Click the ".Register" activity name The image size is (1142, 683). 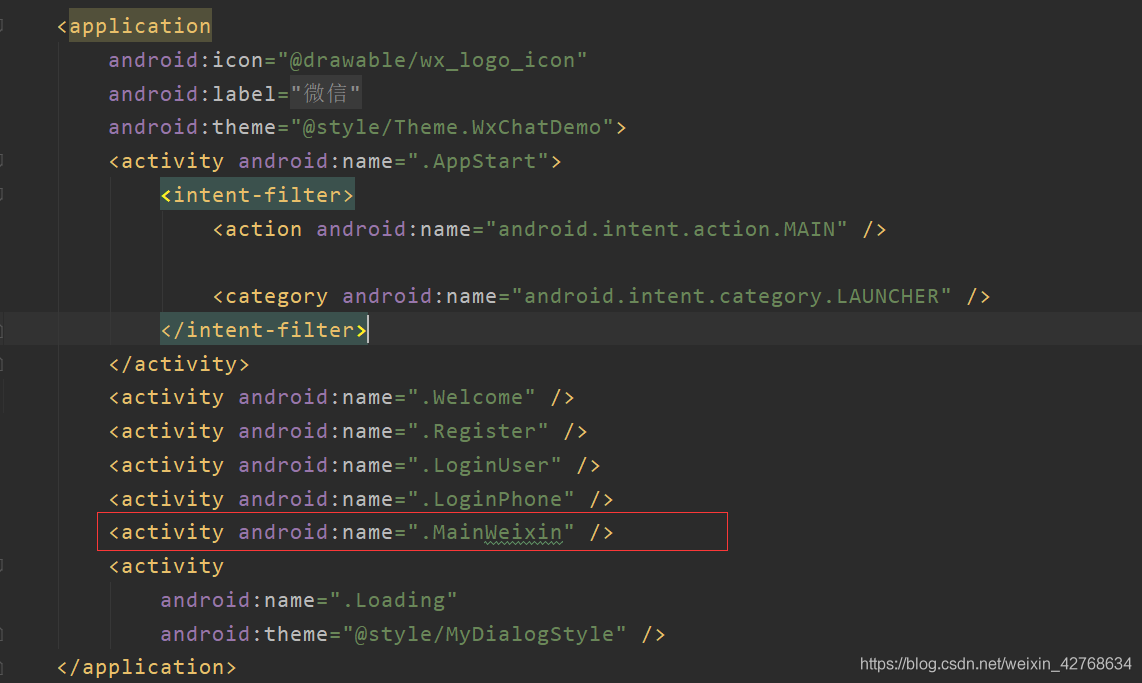pyautogui.click(x=479, y=431)
